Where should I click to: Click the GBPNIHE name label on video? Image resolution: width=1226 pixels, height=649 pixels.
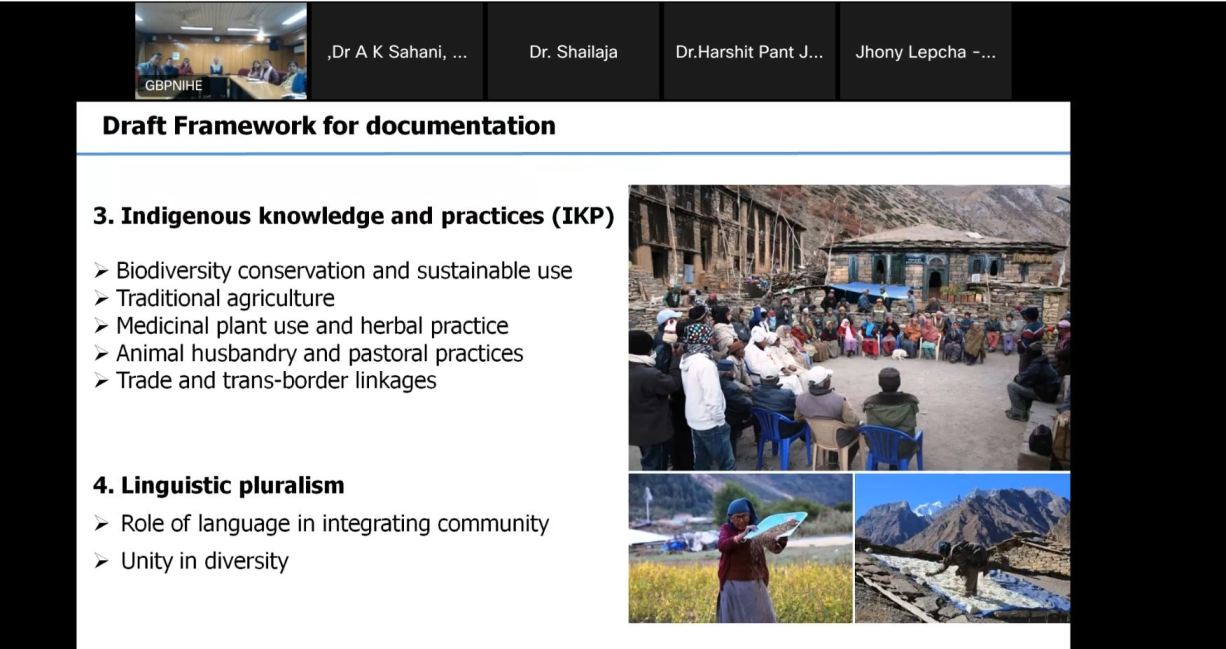pos(173,86)
